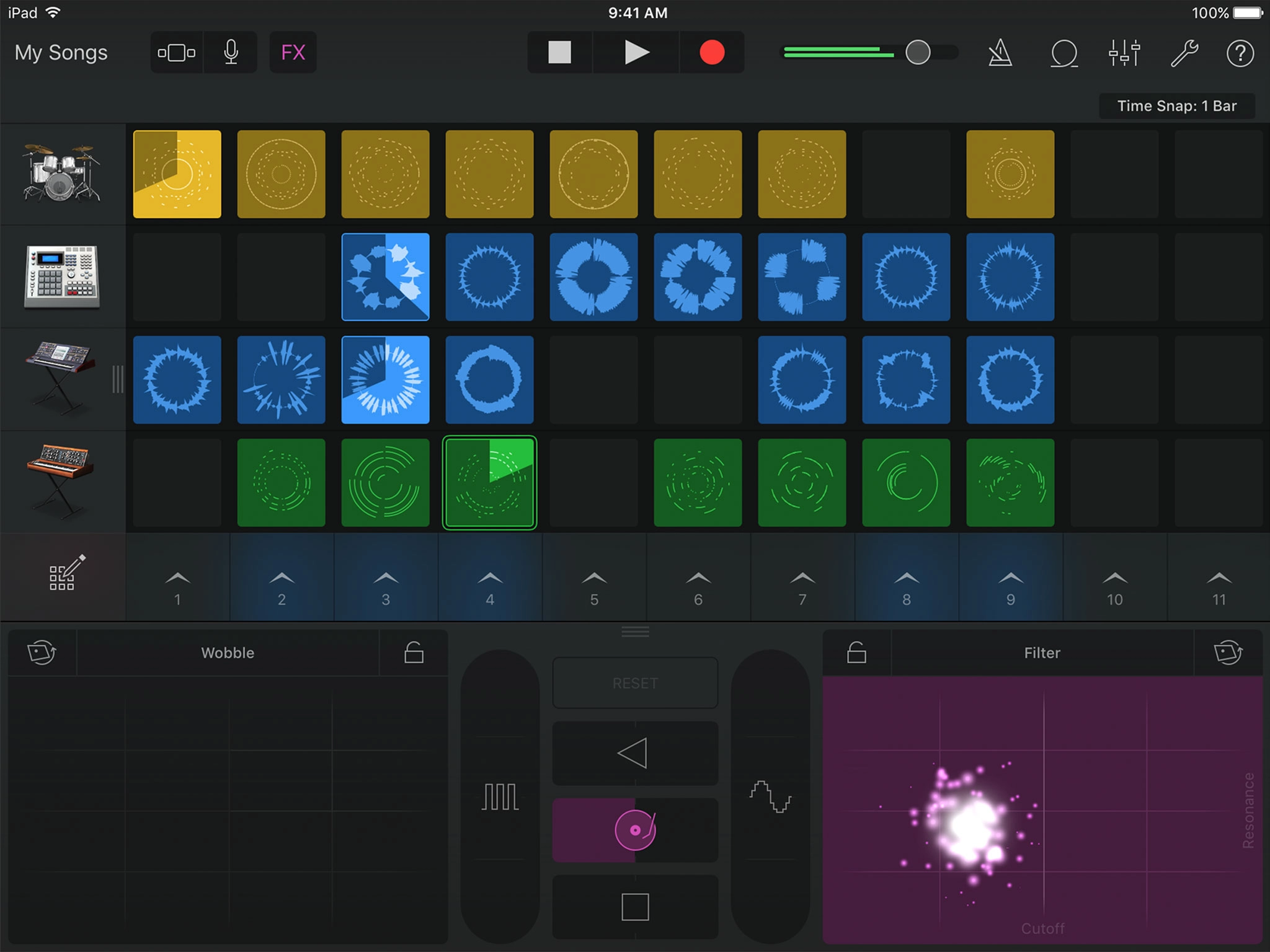Open the Loop Browser icon

pyautogui.click(x=1064, y=53)
